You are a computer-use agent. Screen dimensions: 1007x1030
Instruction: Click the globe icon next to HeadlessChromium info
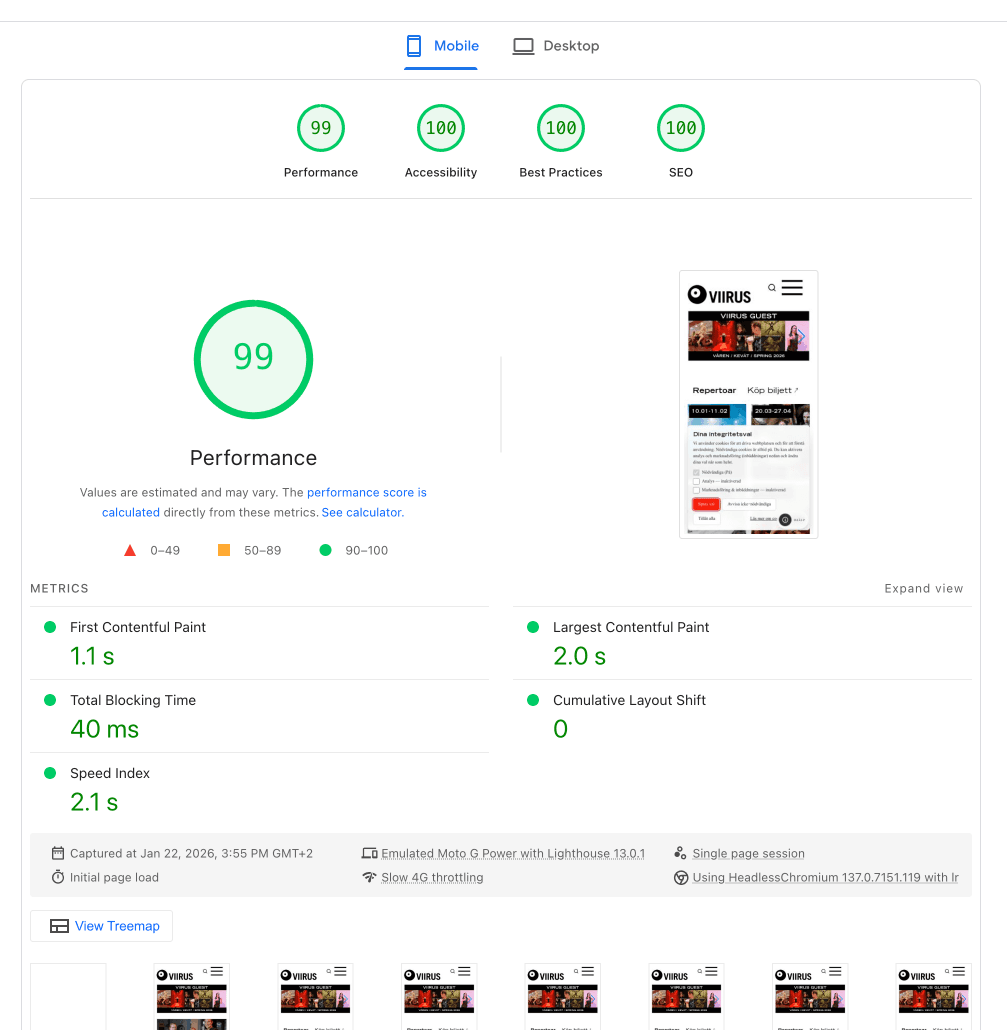[681, 877]
